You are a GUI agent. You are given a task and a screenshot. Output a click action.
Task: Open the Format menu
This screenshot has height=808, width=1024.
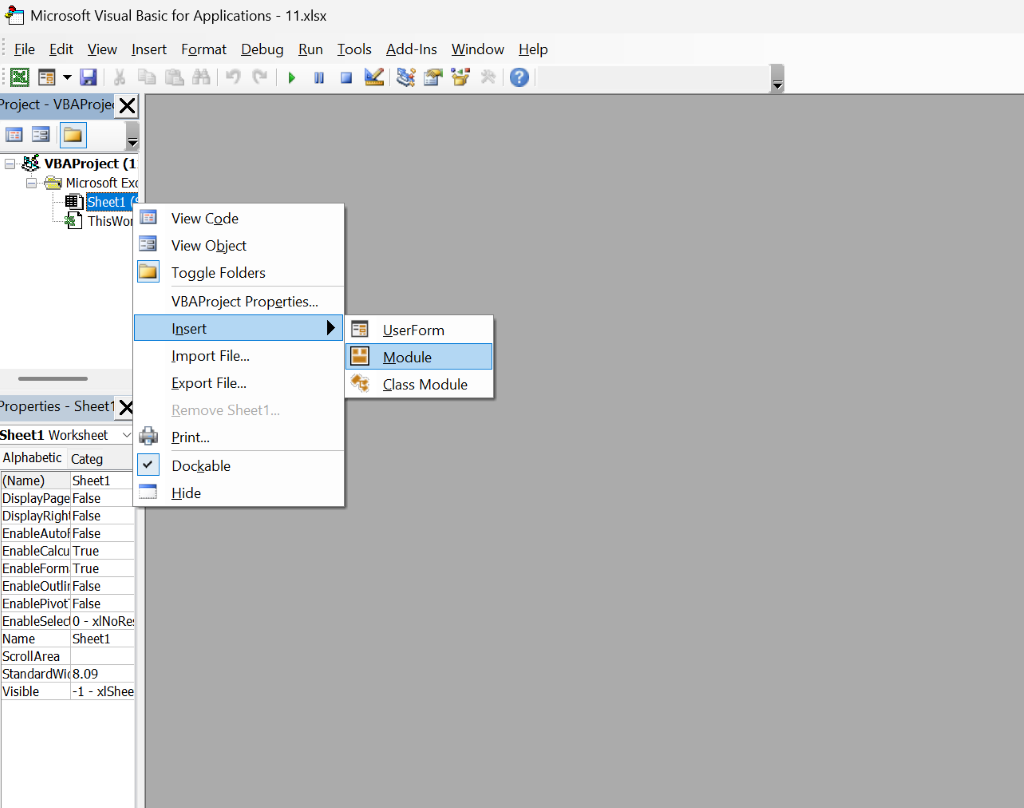(x=204, y=50)
